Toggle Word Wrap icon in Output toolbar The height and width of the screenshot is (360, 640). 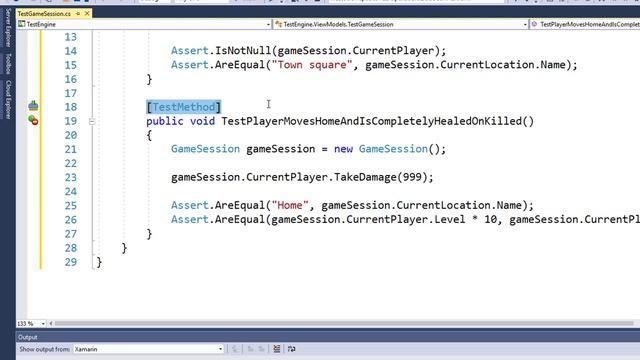click(291, 349)
